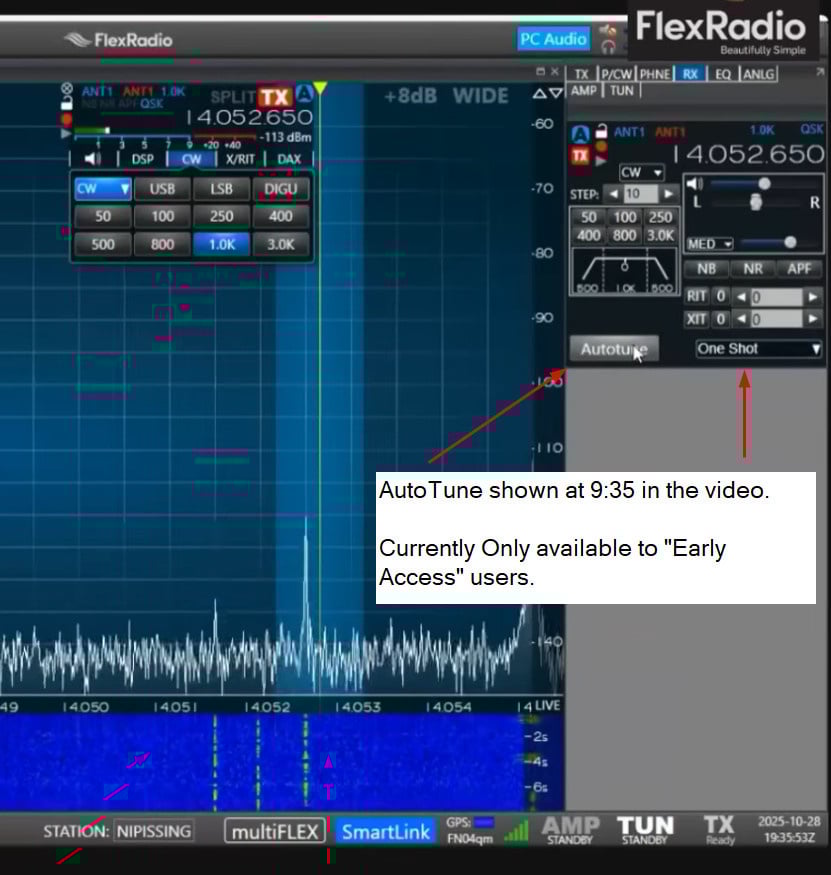Toggle the orange TX indicator on the slice flag
The height and width of the screenshot is (875, 831).
pyautogui.click(x=275, y=97)
